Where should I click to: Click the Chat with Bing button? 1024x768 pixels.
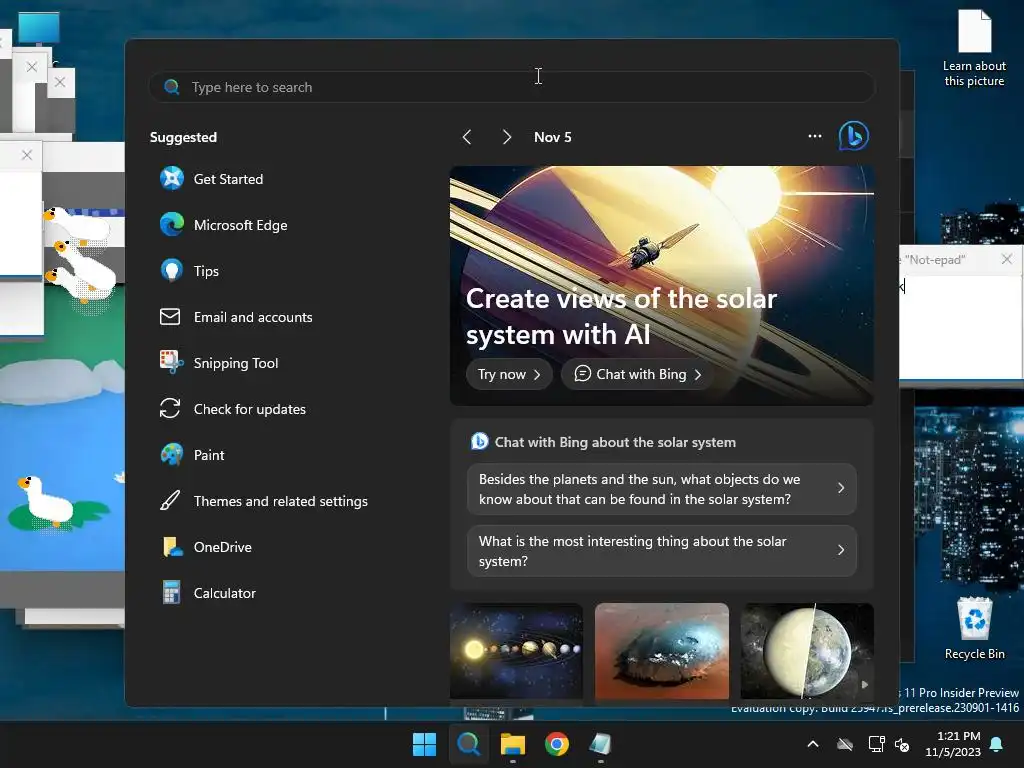[637, 374]
